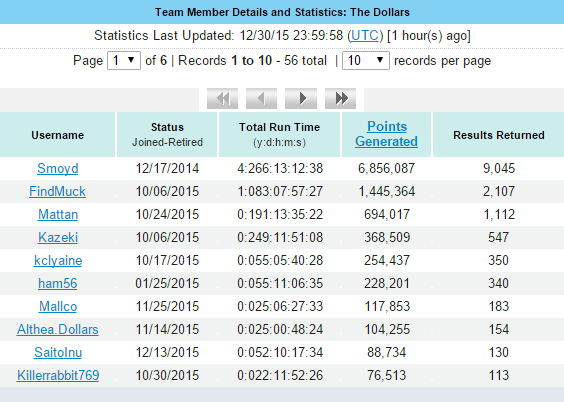The image size is (564, 402).
Task: Go to first page of records
Action: 222,98
